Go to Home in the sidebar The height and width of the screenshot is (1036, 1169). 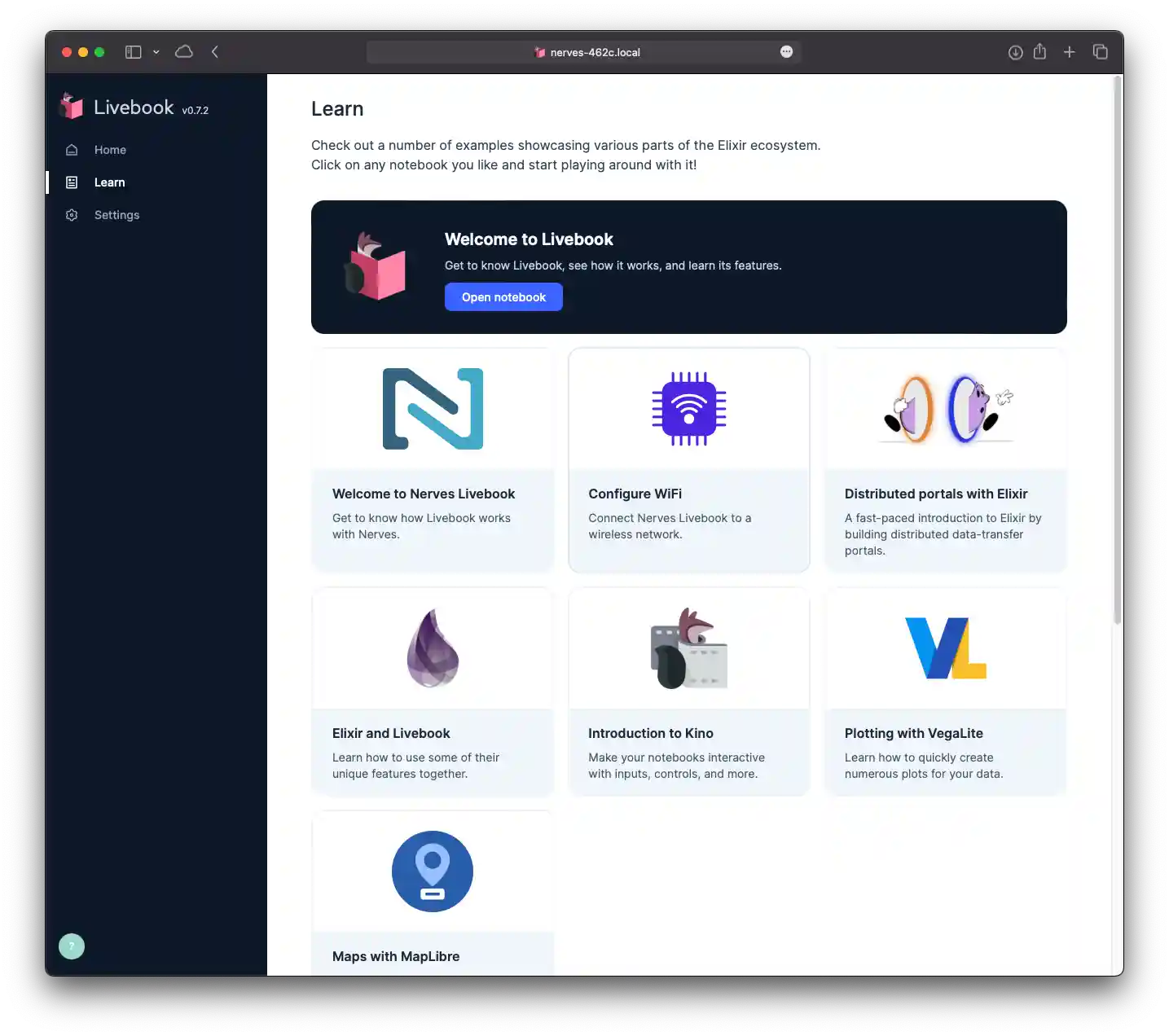pos(110,150)
